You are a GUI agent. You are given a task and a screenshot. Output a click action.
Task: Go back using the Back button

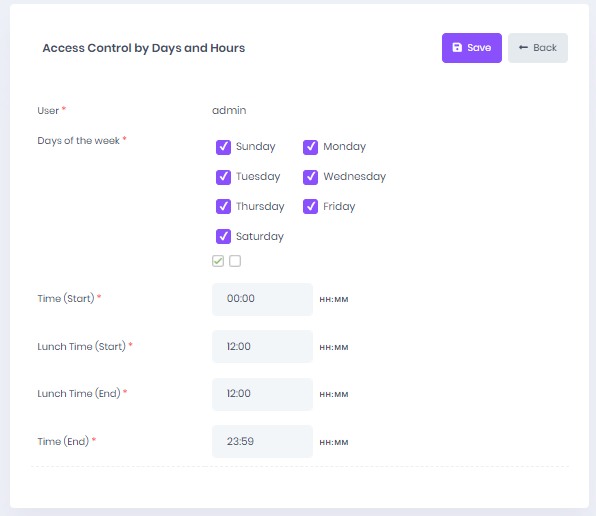click(x=538, y=48)
